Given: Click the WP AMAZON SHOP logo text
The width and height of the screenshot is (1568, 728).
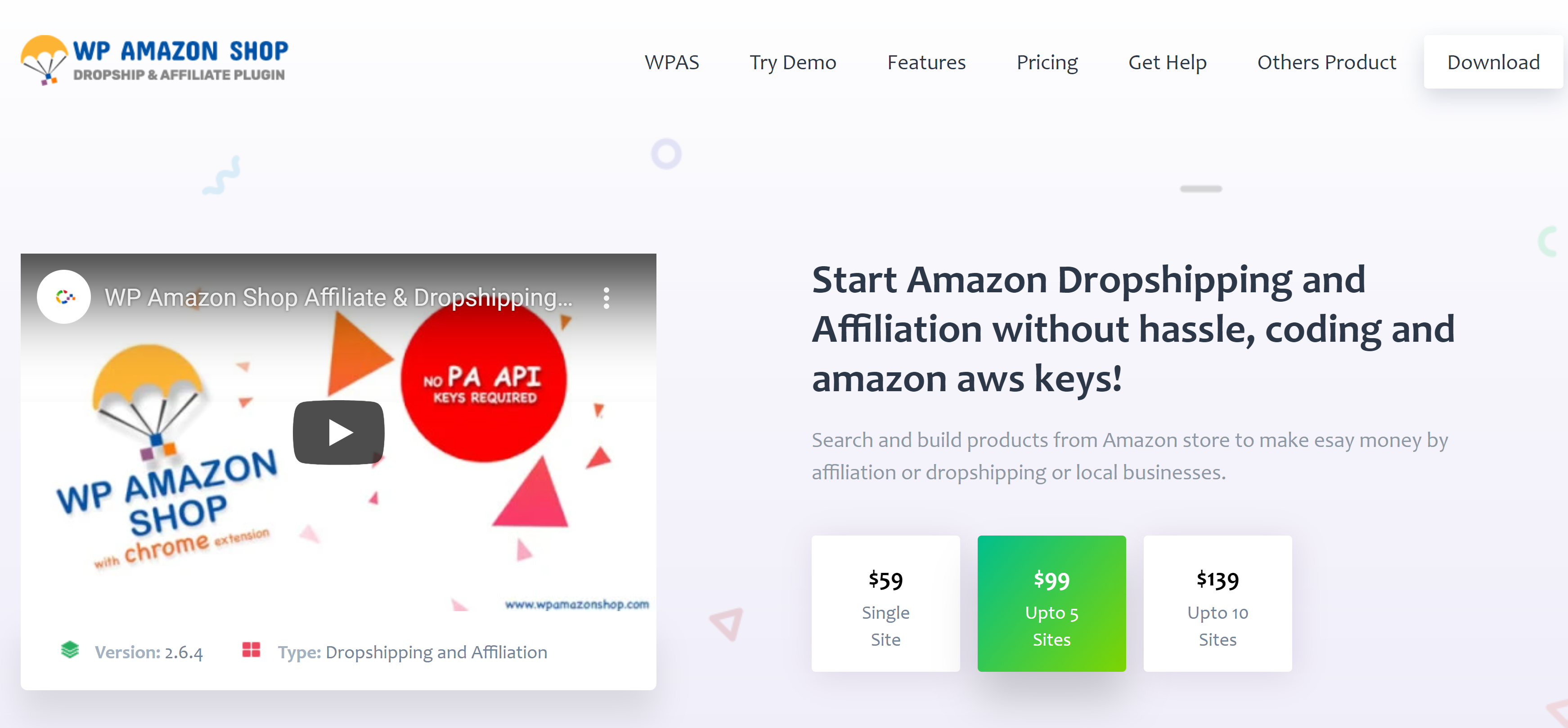Looking at the screenshot, I should (x=180, y=51).
